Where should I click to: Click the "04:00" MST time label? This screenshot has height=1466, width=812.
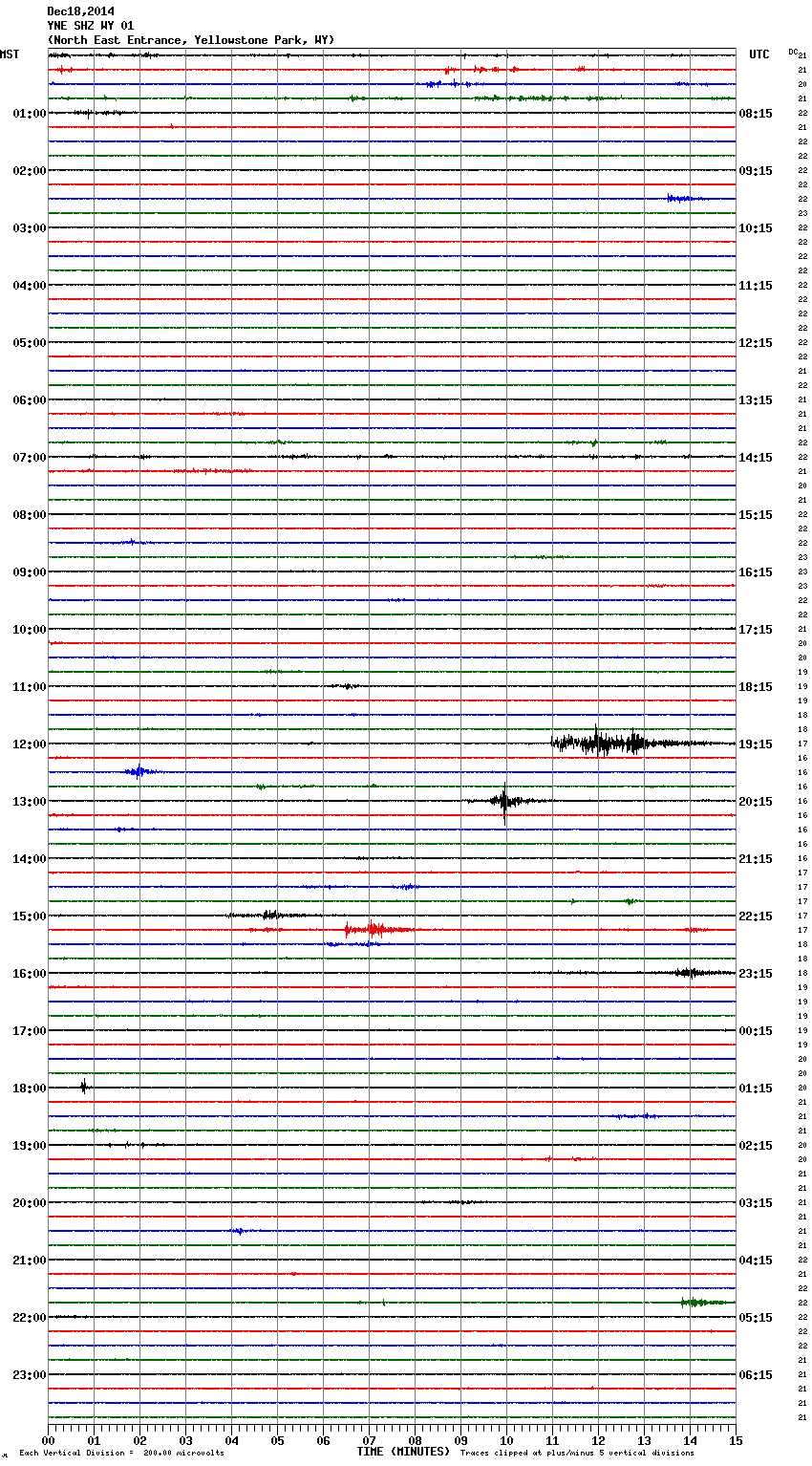[x=30, y=286]
